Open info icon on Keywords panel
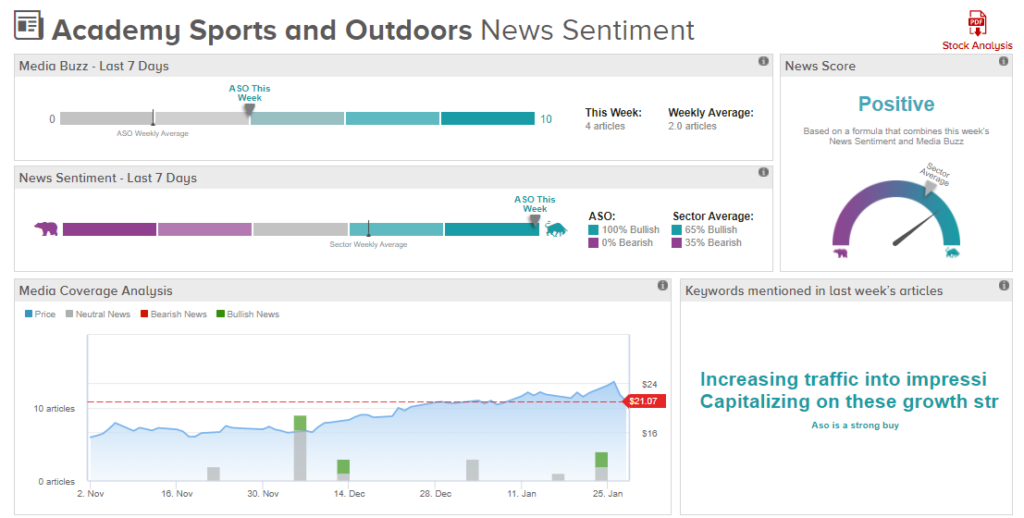The height and width of the screenshot is (518, 1024). pyautogui.click(x=1004, y=285)
